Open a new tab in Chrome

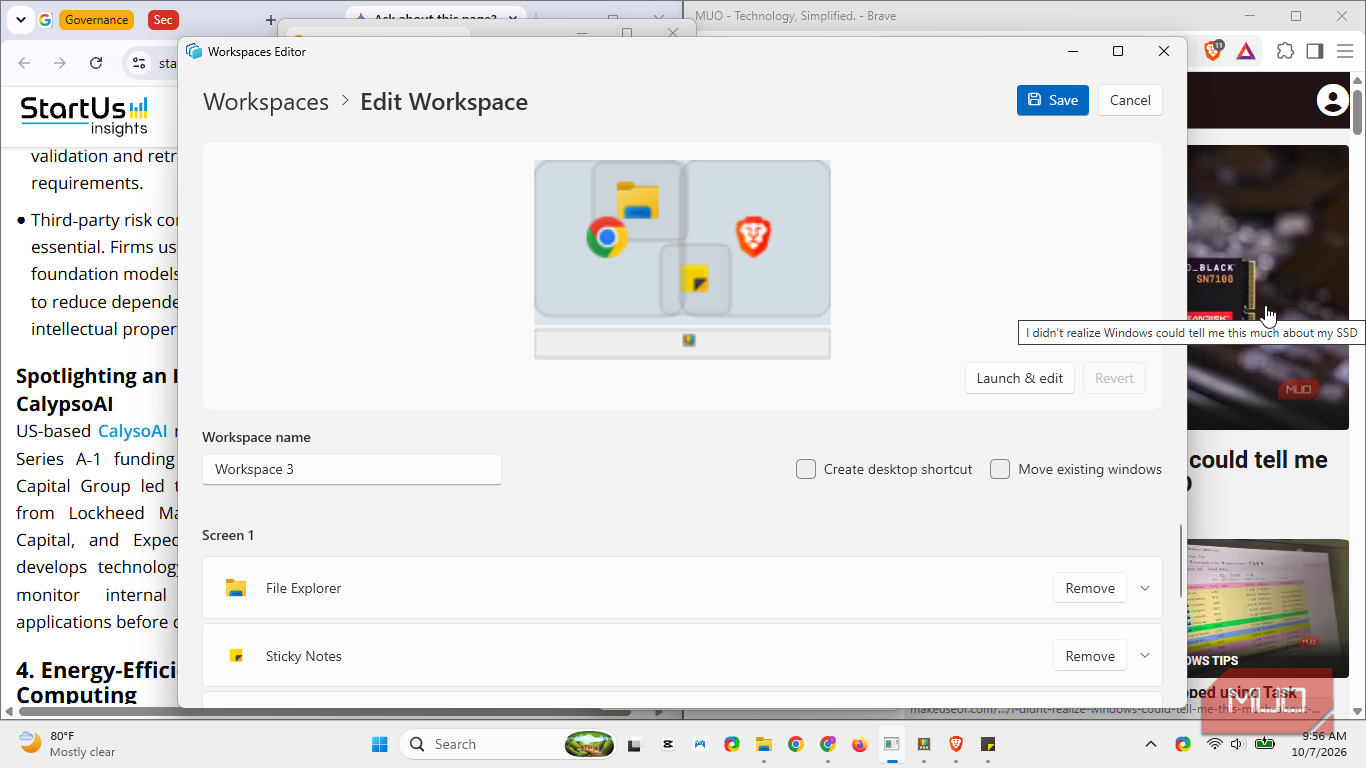tap(270, 20)
